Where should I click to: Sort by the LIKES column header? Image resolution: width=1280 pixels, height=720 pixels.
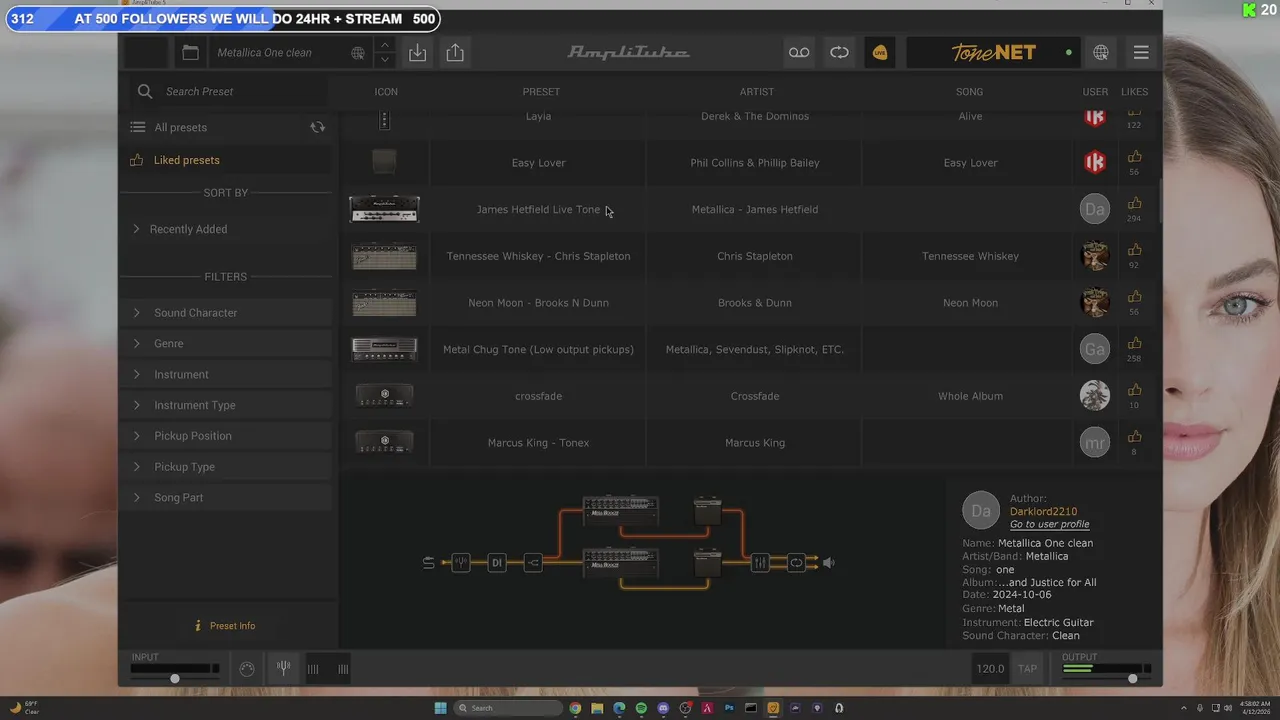click(x=1134, y=92)
